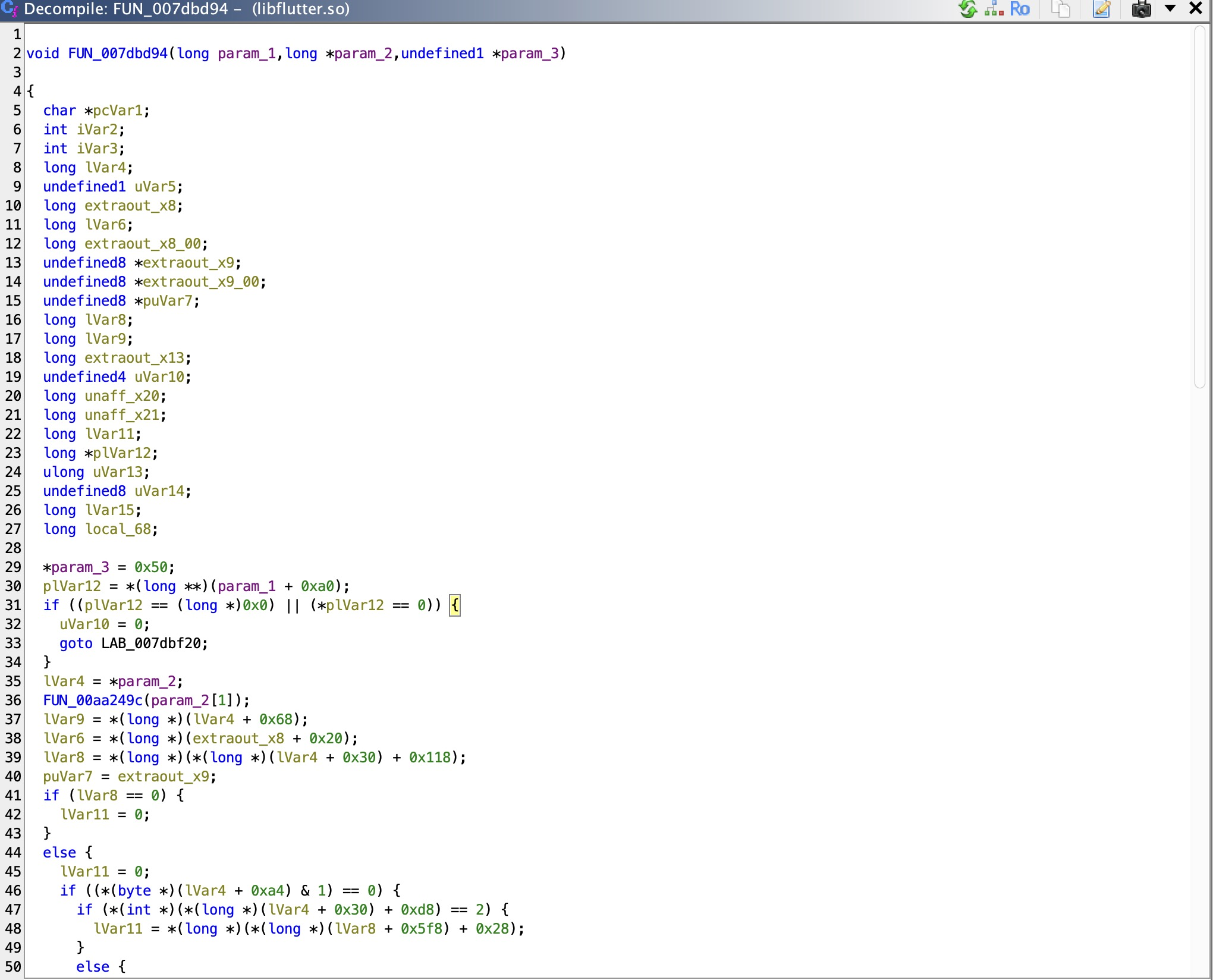Click the 0x20 offset on line 38

tap(326, 739)
